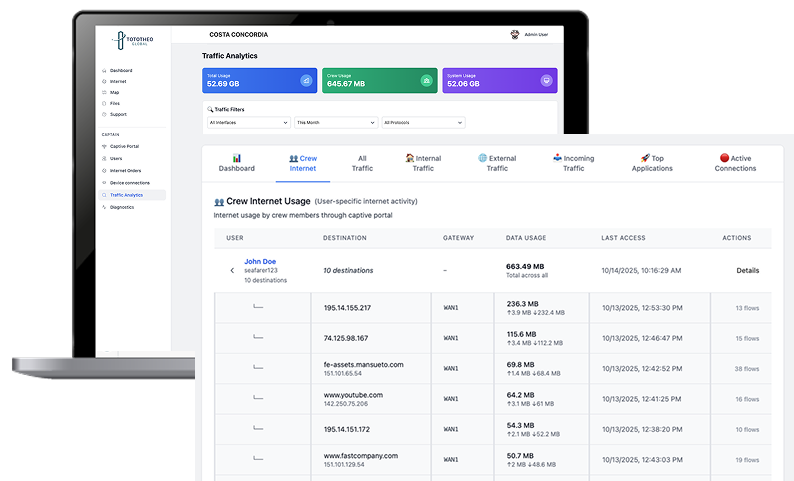Open the All Interfaces dropdown
The height and width of the screenshot is (481, 794).
(x=249, y=123)
